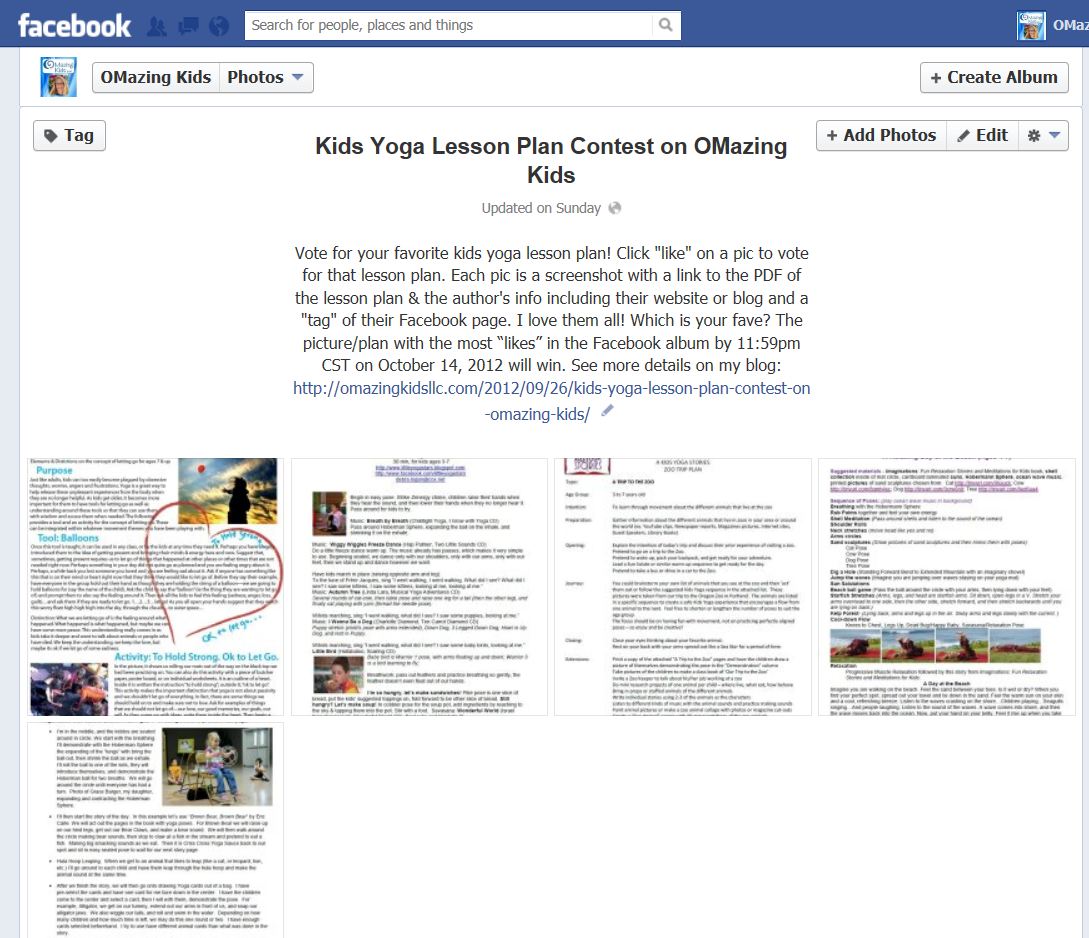Open the messages icon
1089x938 pixels.
187,26
